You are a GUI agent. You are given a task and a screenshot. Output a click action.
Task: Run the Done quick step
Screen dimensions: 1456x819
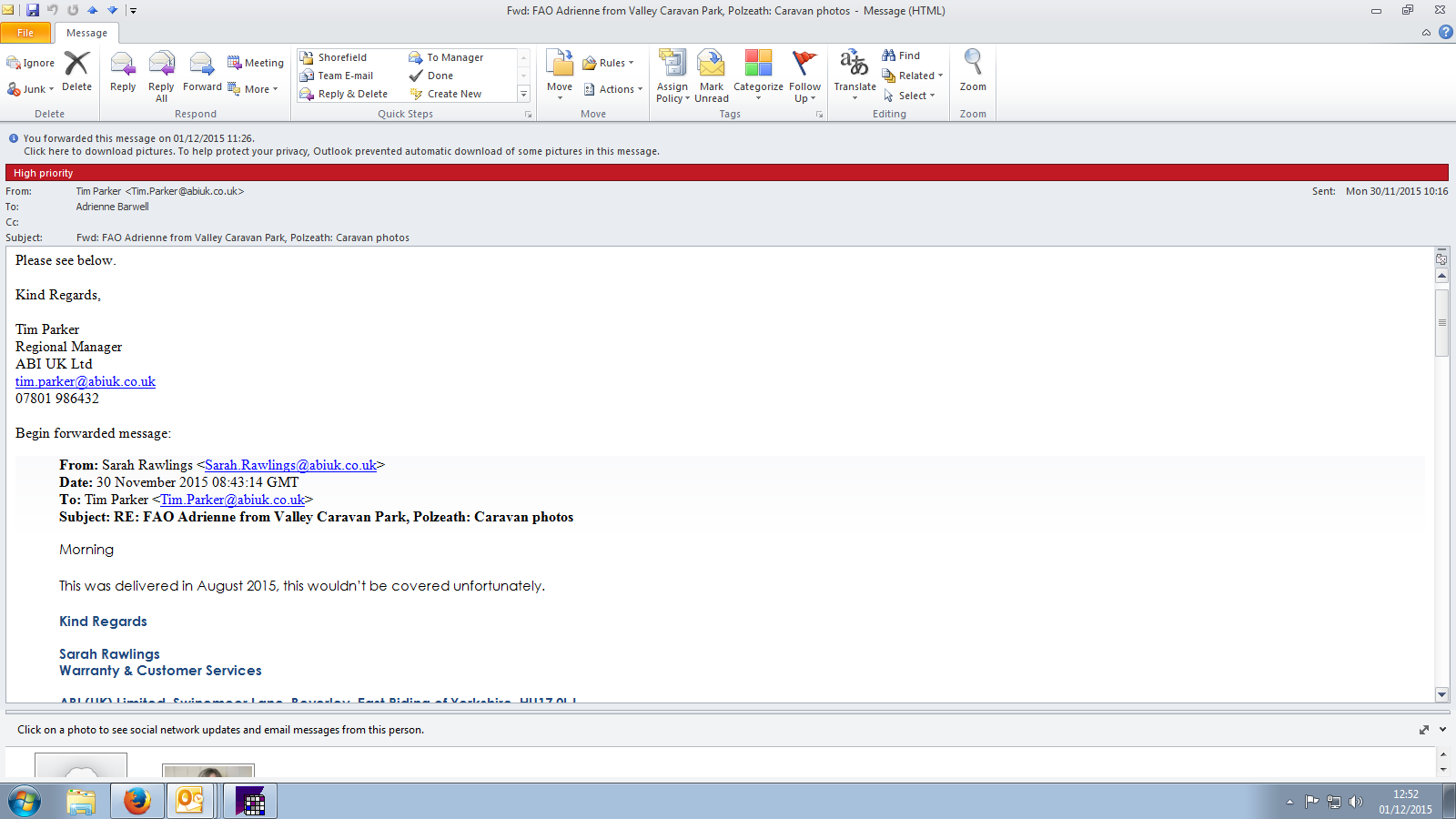[431, 76]
